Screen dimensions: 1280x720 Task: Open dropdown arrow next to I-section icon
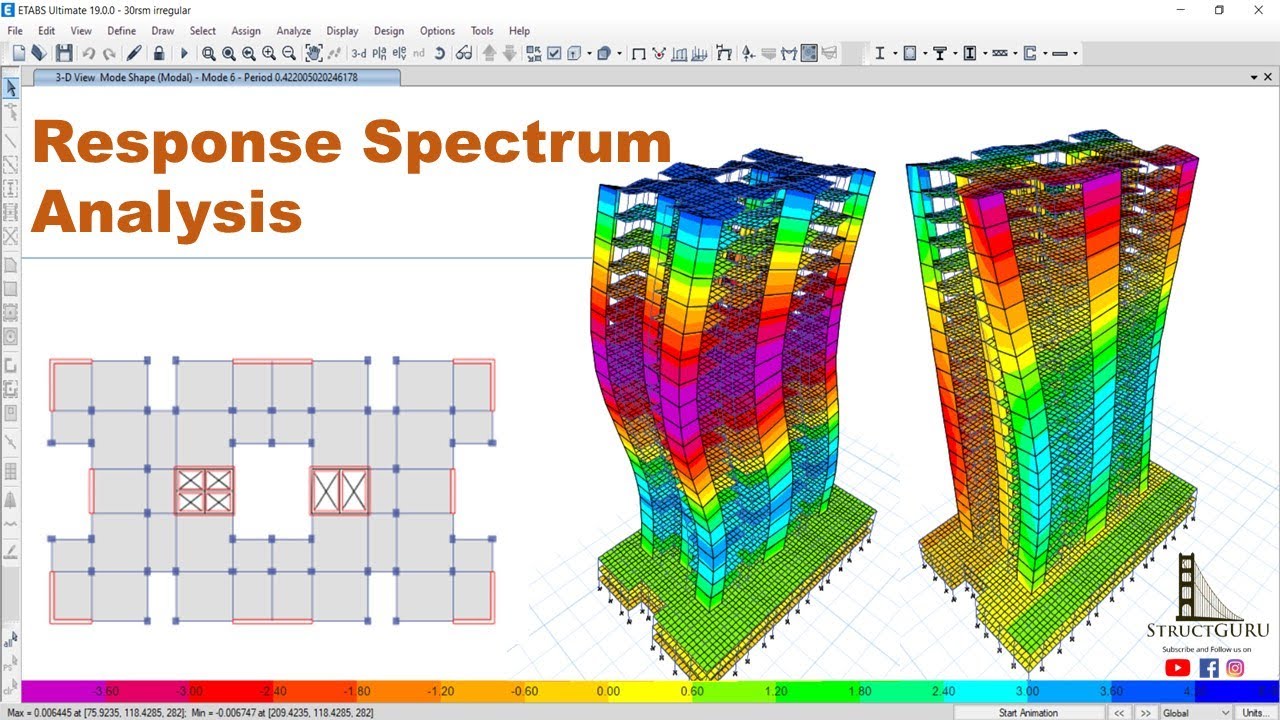pos(894,53)
